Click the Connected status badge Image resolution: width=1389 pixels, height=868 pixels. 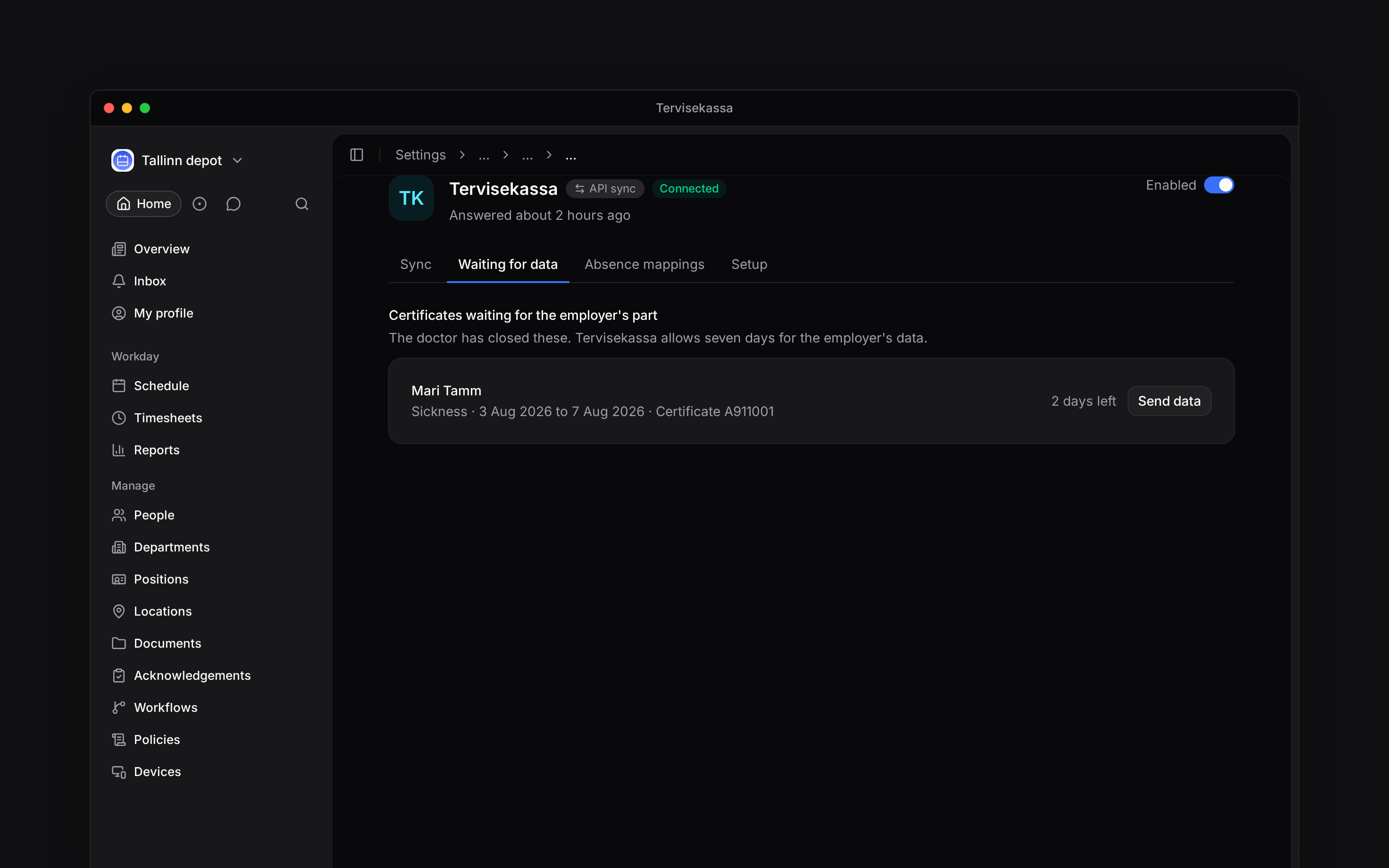[689, 189]
